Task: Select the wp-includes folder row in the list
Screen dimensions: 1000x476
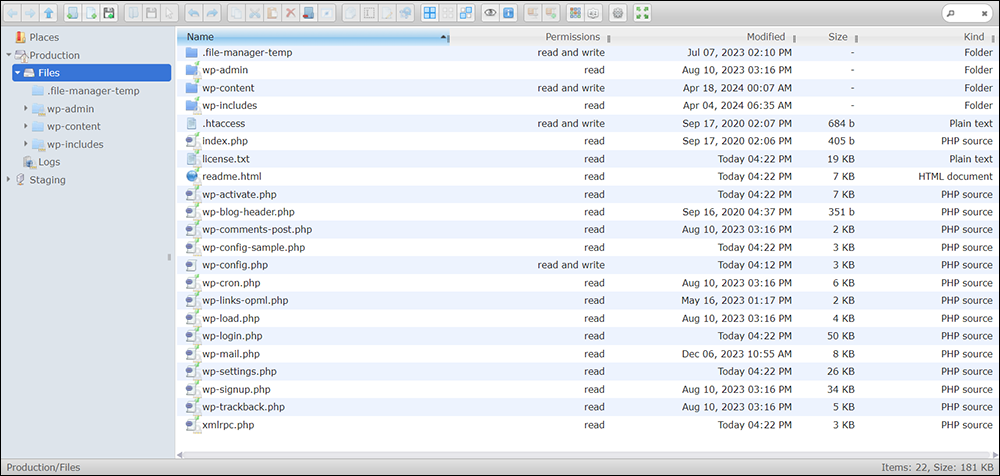Action: tap(588, 105)
